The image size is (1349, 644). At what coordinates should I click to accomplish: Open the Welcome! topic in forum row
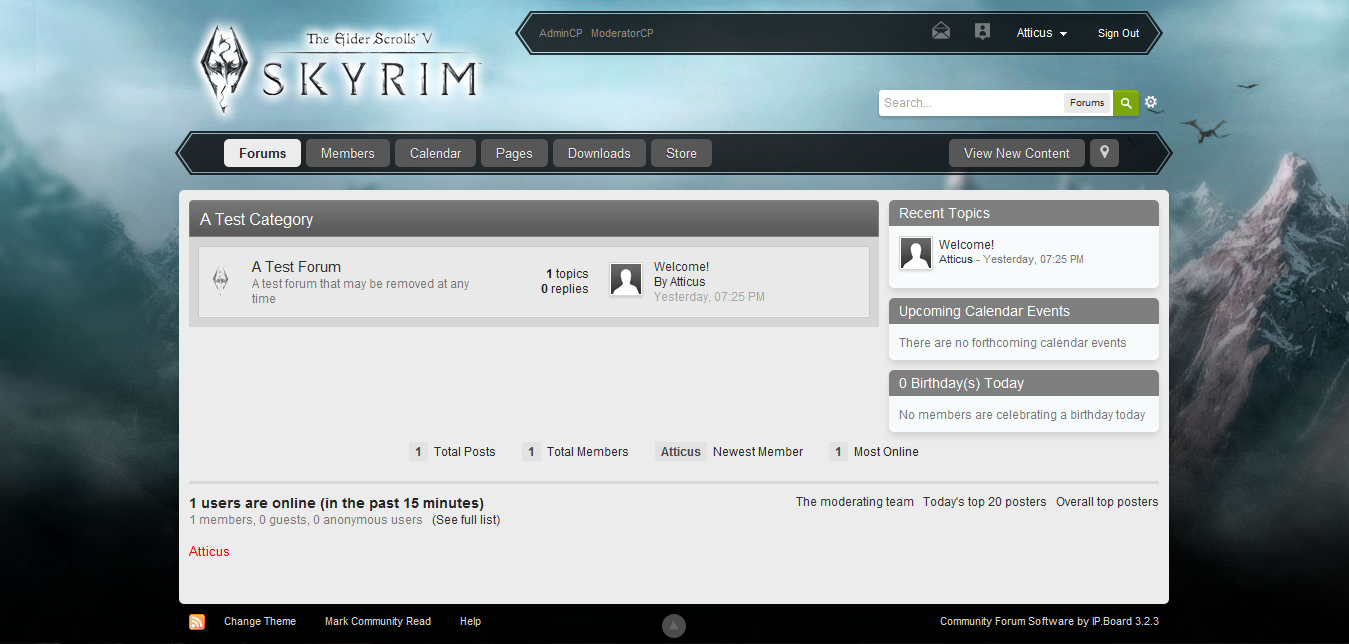click(x=681, y=267)
